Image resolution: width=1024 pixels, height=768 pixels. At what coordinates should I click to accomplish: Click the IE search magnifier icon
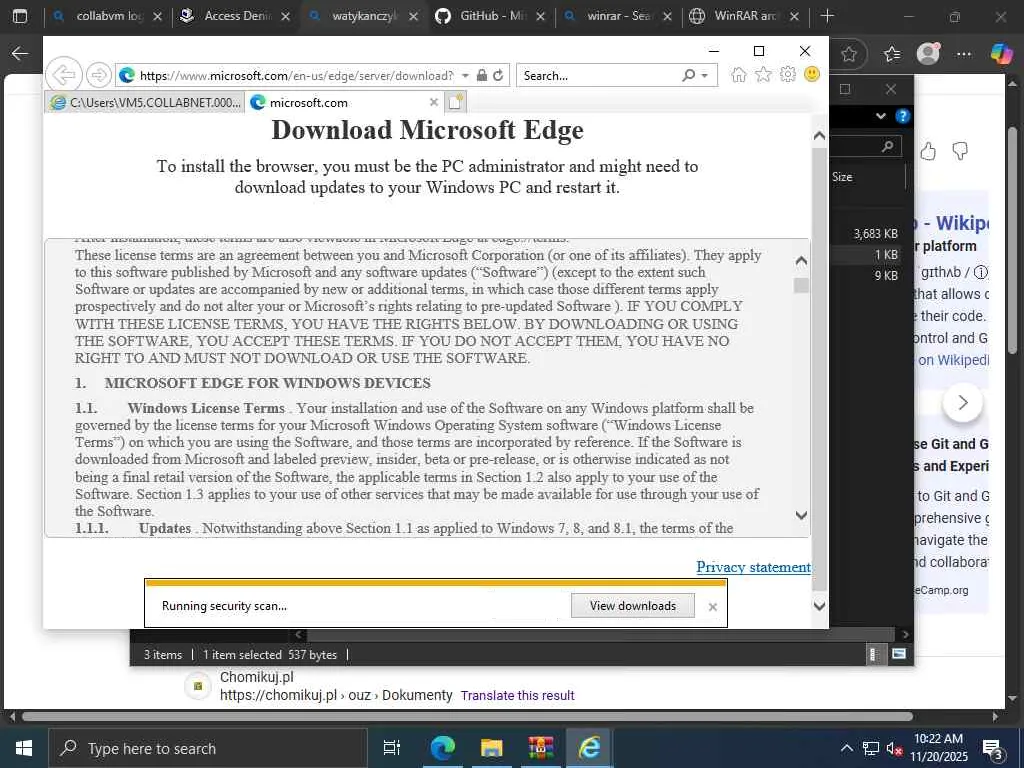point(689,75)
